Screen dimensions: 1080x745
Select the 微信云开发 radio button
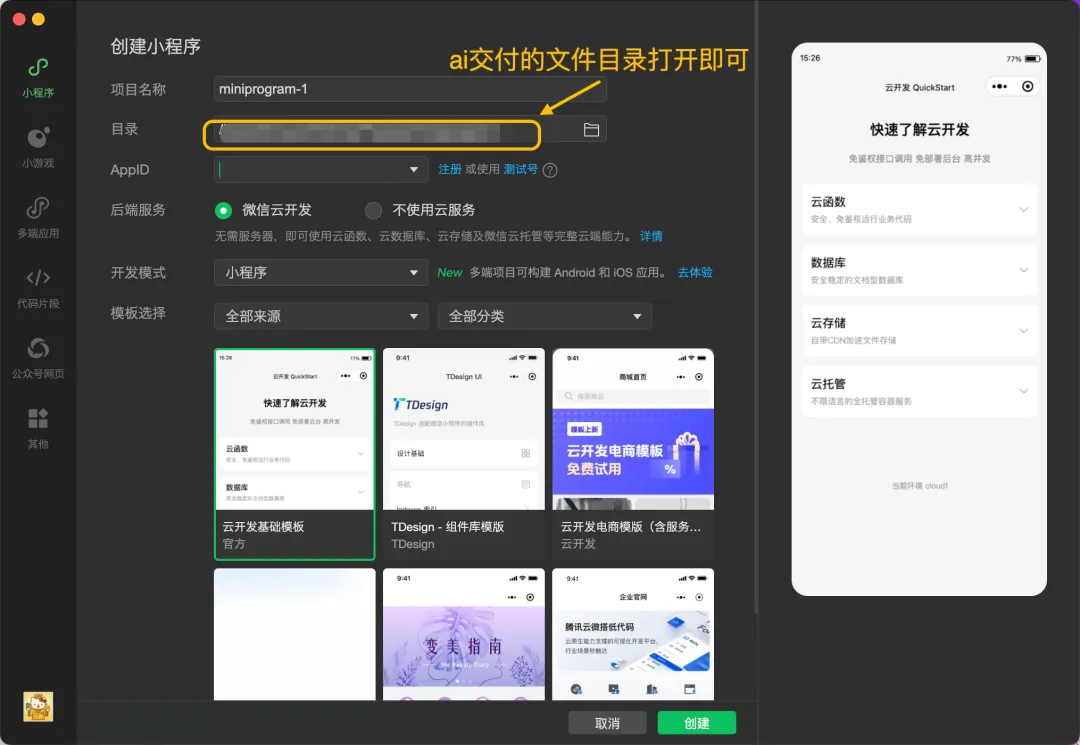(x=223, y=210)
